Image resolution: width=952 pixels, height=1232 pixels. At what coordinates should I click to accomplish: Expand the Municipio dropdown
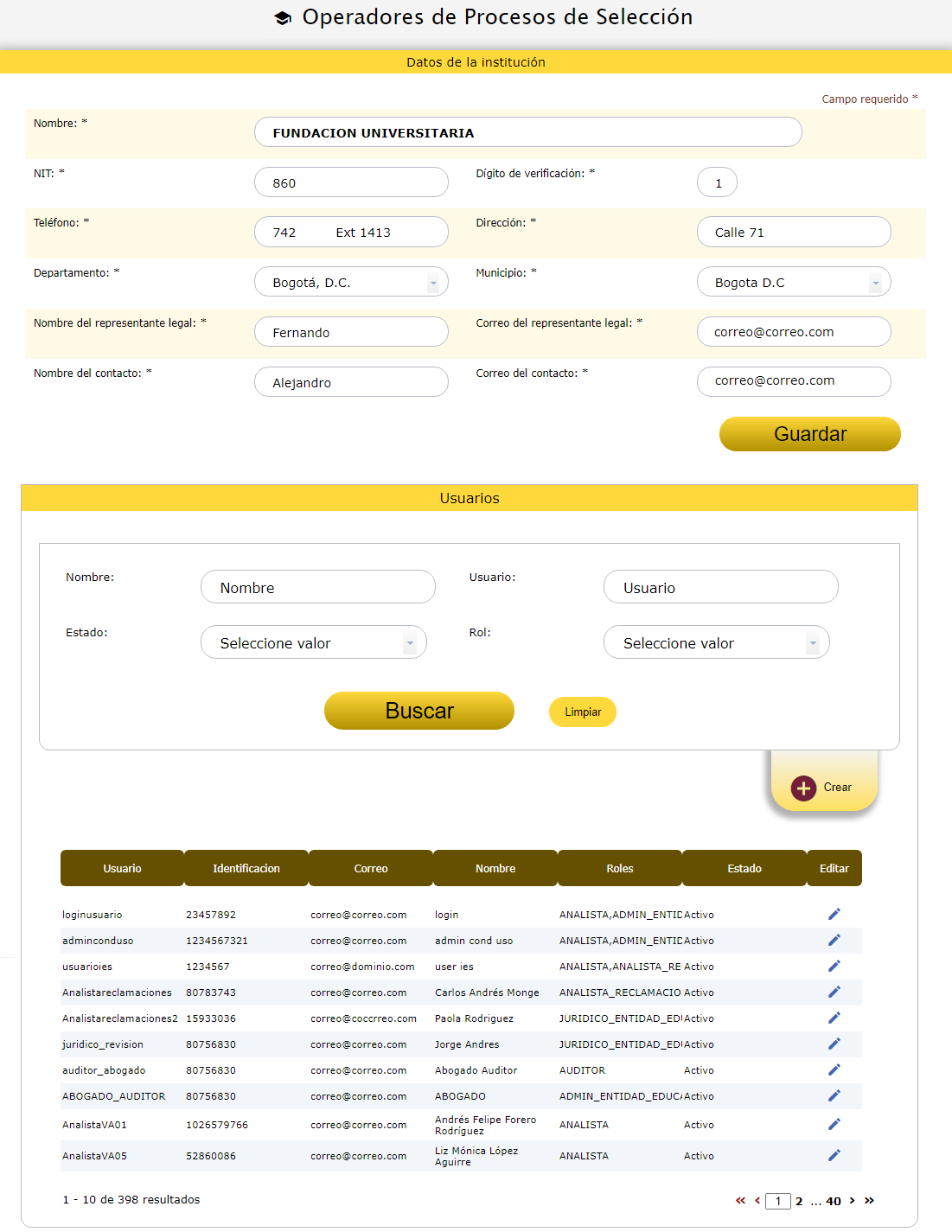(794, 283)
